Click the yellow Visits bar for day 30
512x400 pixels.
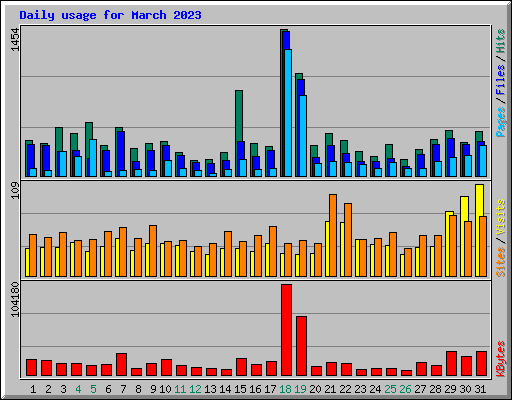coord(464,209)
